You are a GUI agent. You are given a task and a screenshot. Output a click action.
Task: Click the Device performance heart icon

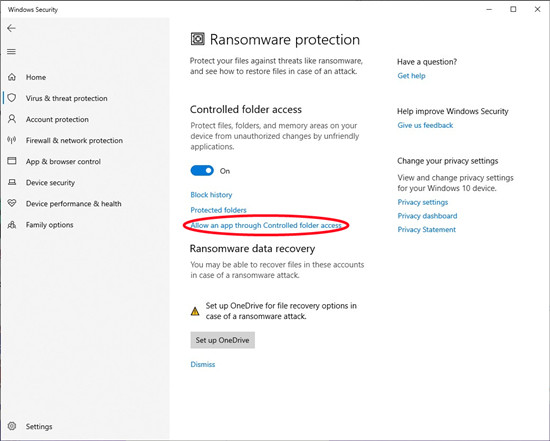tap(12, 203)
